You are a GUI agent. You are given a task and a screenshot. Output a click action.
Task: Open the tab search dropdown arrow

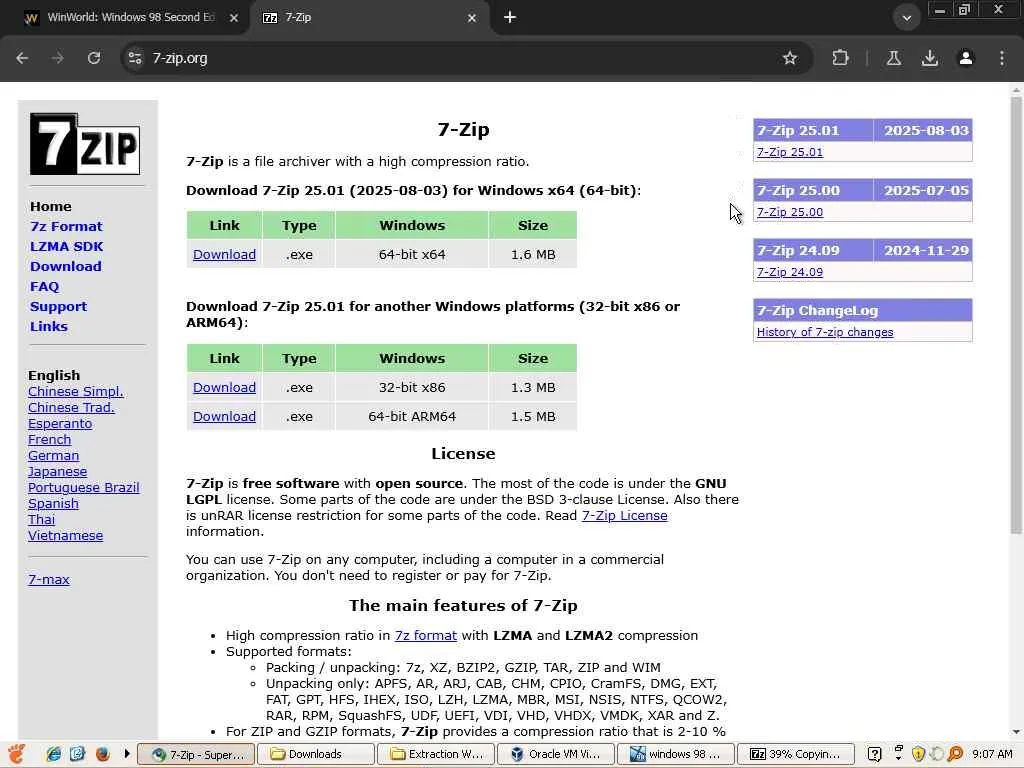click(x=906, y=18)
